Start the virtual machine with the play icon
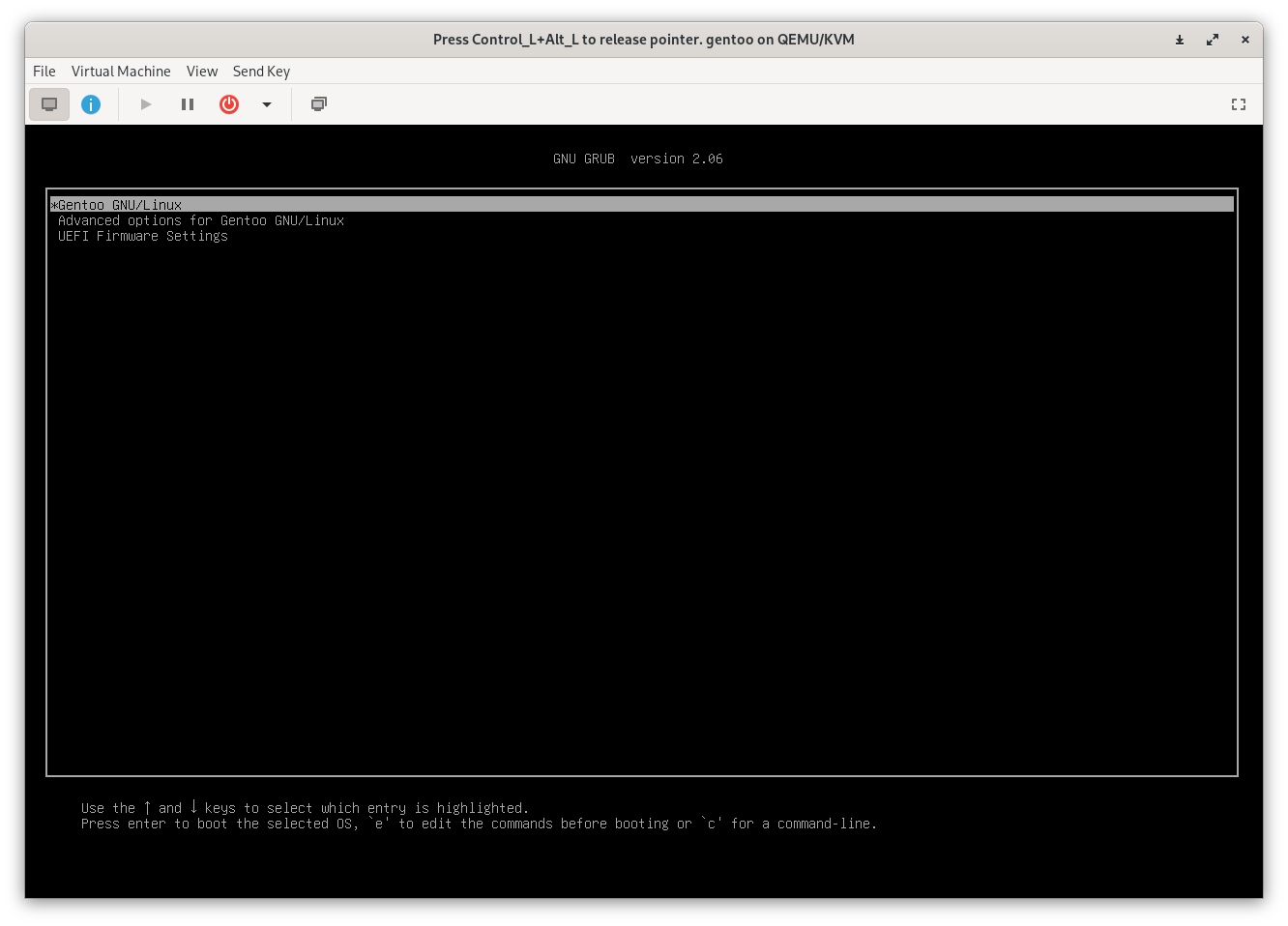1288x926 pixels. tap(145, 103)
